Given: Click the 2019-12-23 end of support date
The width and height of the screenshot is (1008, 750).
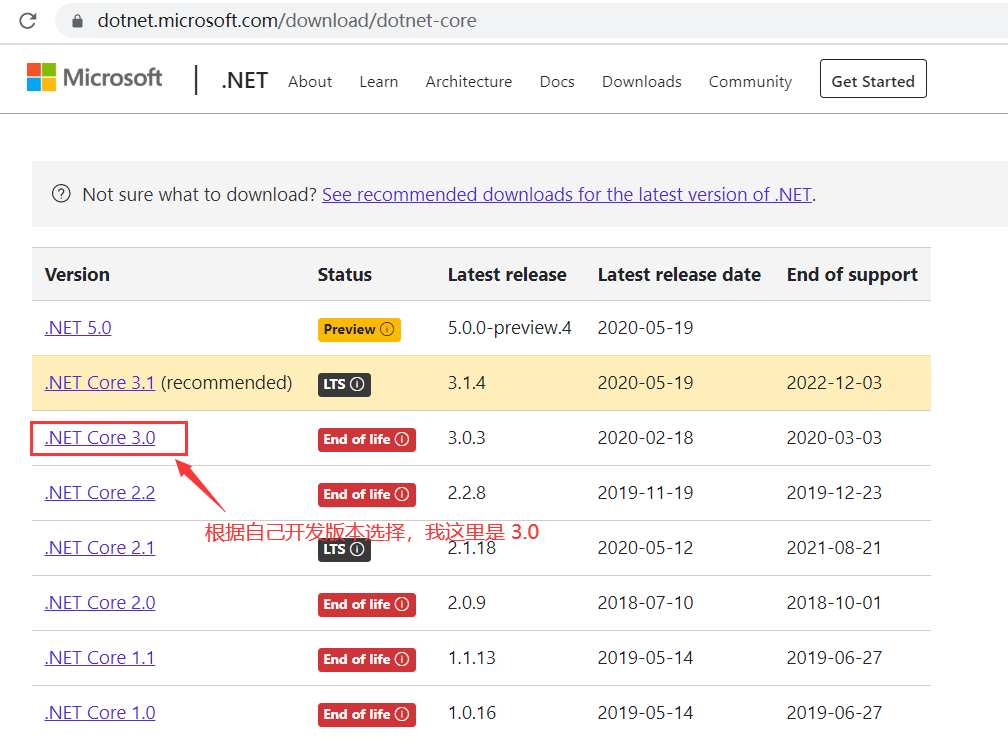Looking at the screenshot, I should click(x=834, y=493).
